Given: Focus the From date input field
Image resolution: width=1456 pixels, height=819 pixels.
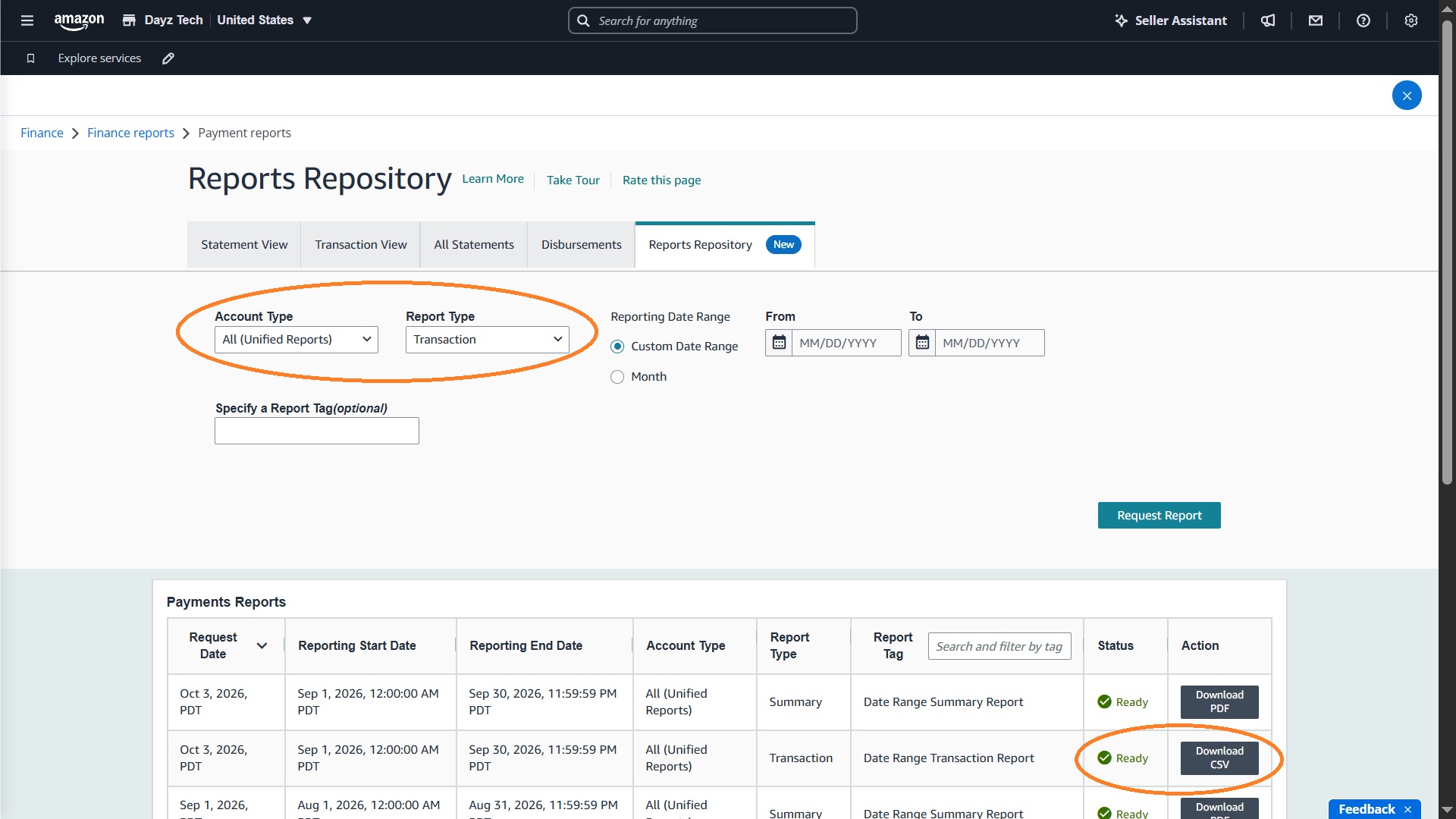Looking at the screenshot, I should click(846, 343).
